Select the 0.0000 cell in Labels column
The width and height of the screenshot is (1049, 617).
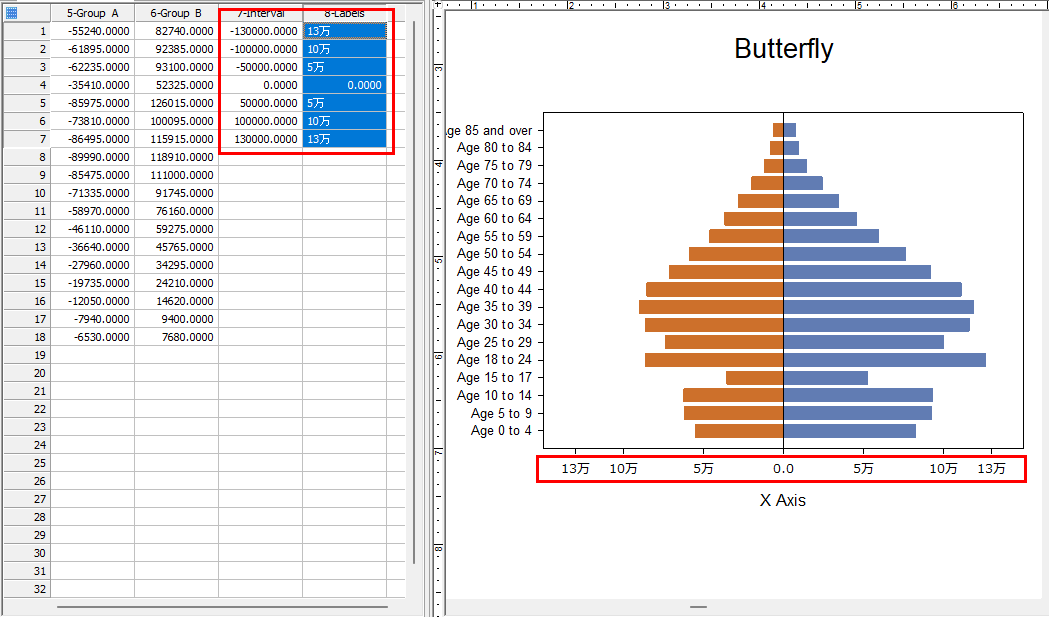344,85
